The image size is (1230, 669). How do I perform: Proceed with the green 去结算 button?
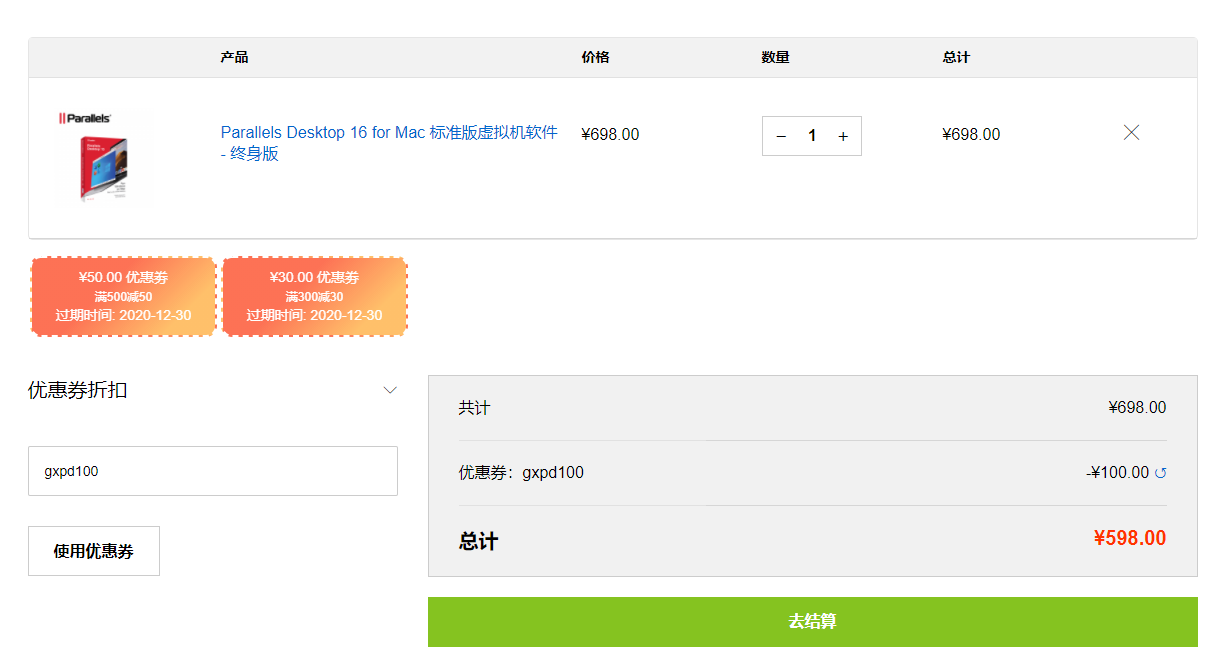813,622
